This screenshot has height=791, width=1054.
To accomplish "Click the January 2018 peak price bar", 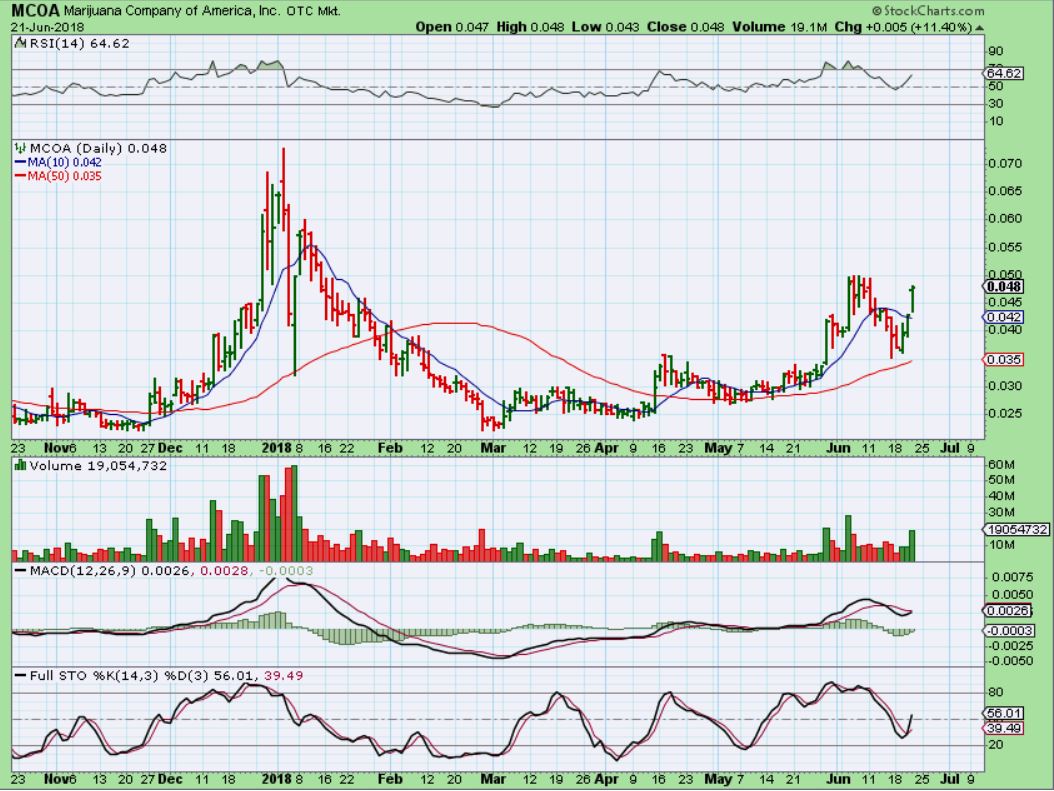I will coord(283,181).
